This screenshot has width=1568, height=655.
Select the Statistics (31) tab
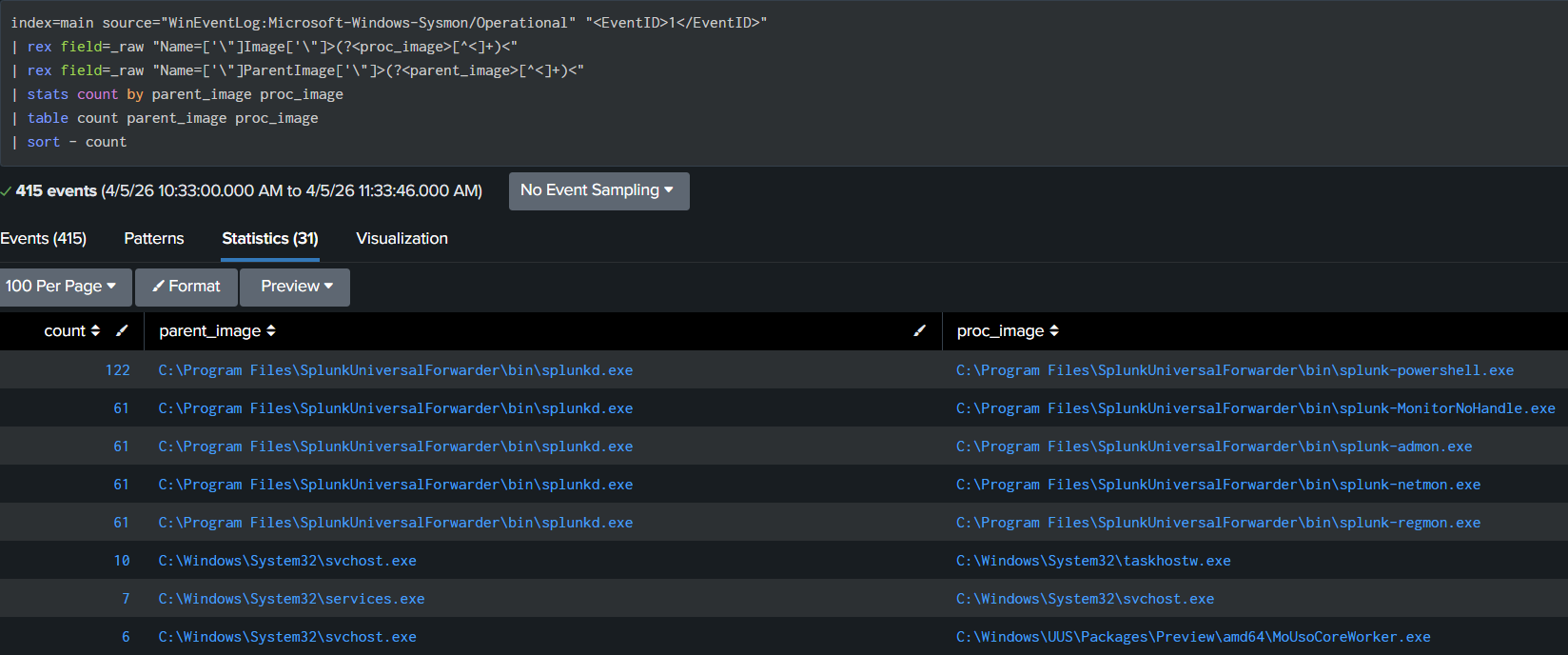click(270, 239)
